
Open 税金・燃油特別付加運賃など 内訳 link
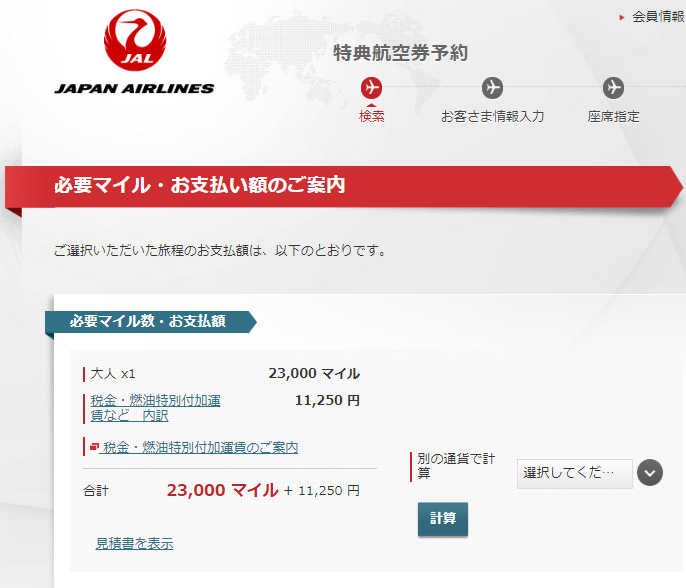tap(155, 407)
